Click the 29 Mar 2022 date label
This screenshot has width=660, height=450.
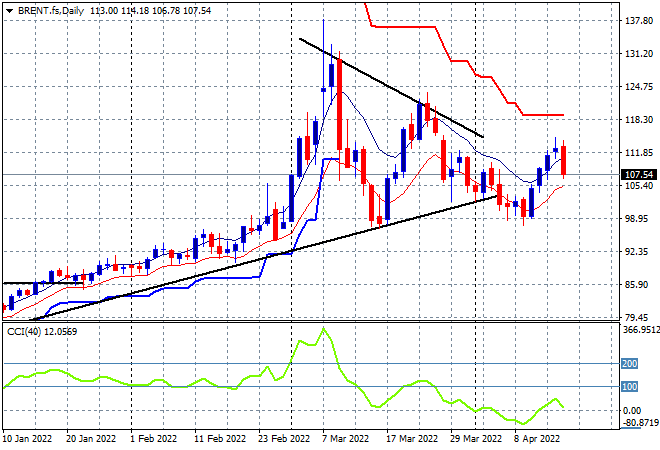point(476,439)
